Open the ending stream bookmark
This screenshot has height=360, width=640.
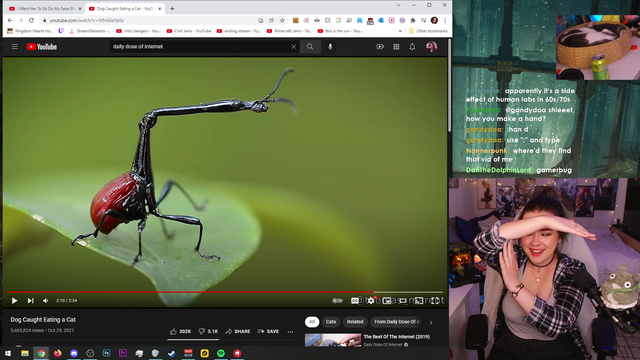click(x=239, y=31)
